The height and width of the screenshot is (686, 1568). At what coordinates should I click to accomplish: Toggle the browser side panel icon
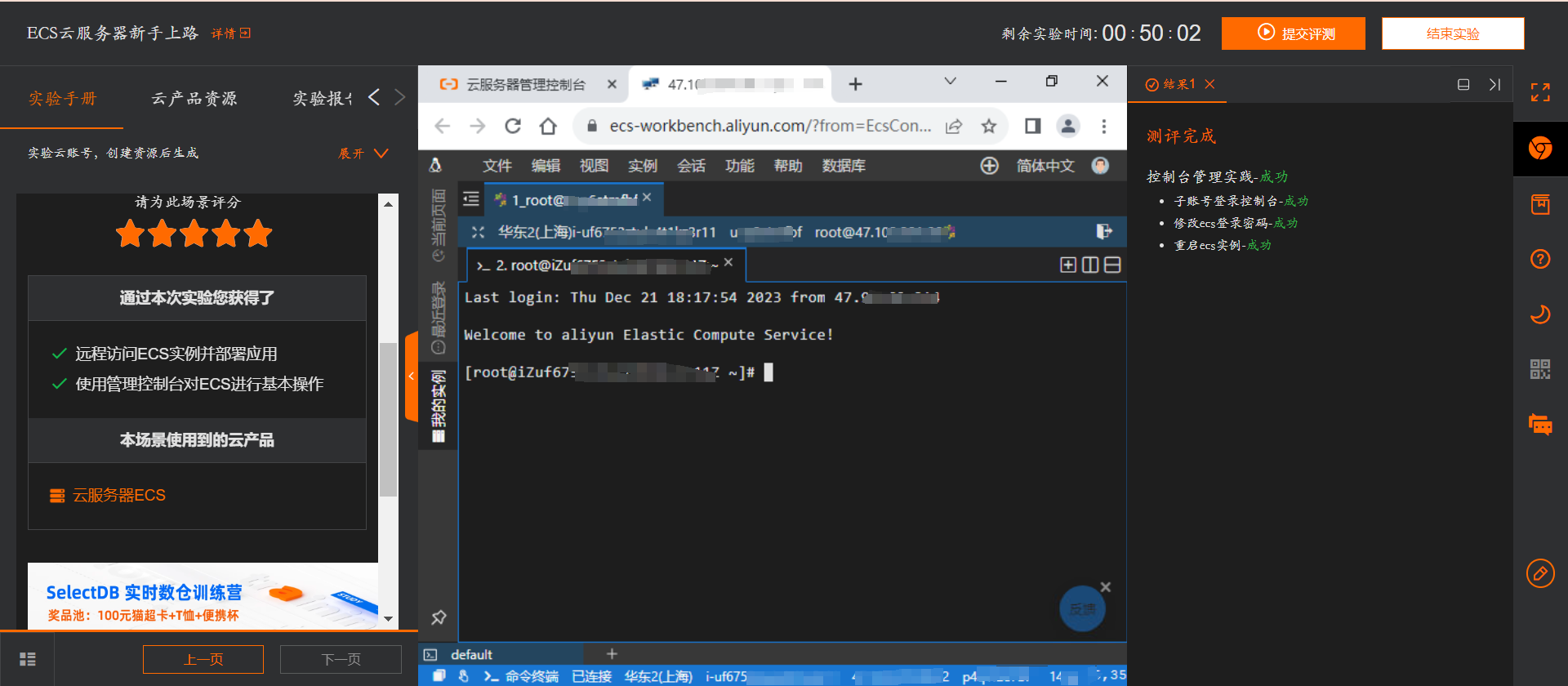point(1032,126)
